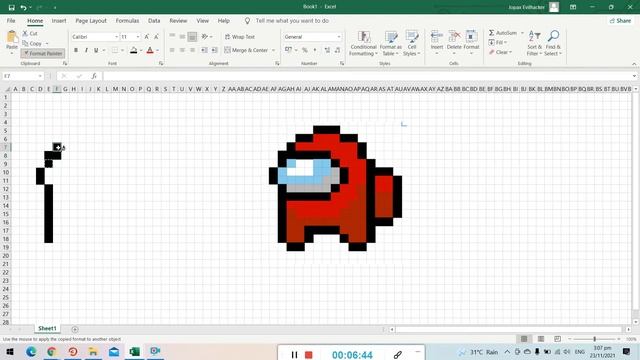Switch to the Data tab
Viewport: 640px width, 360px height.
pyautogui.click(x=154, y=20)
